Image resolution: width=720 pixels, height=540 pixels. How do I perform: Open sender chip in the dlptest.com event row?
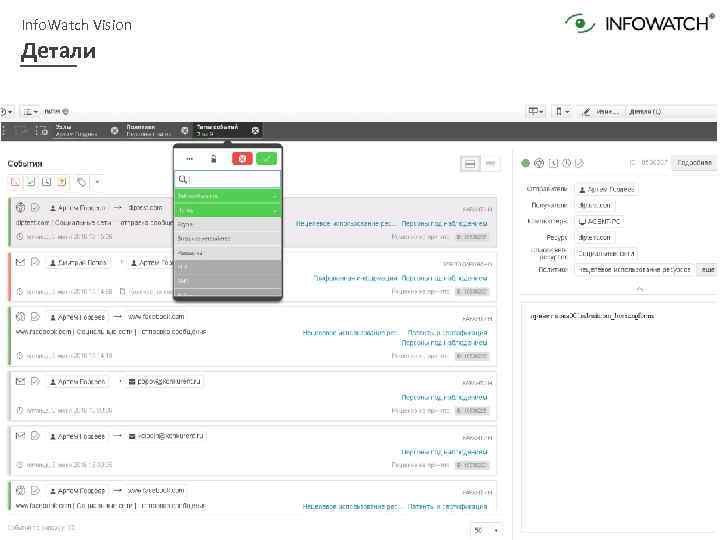tap(78, 208)
